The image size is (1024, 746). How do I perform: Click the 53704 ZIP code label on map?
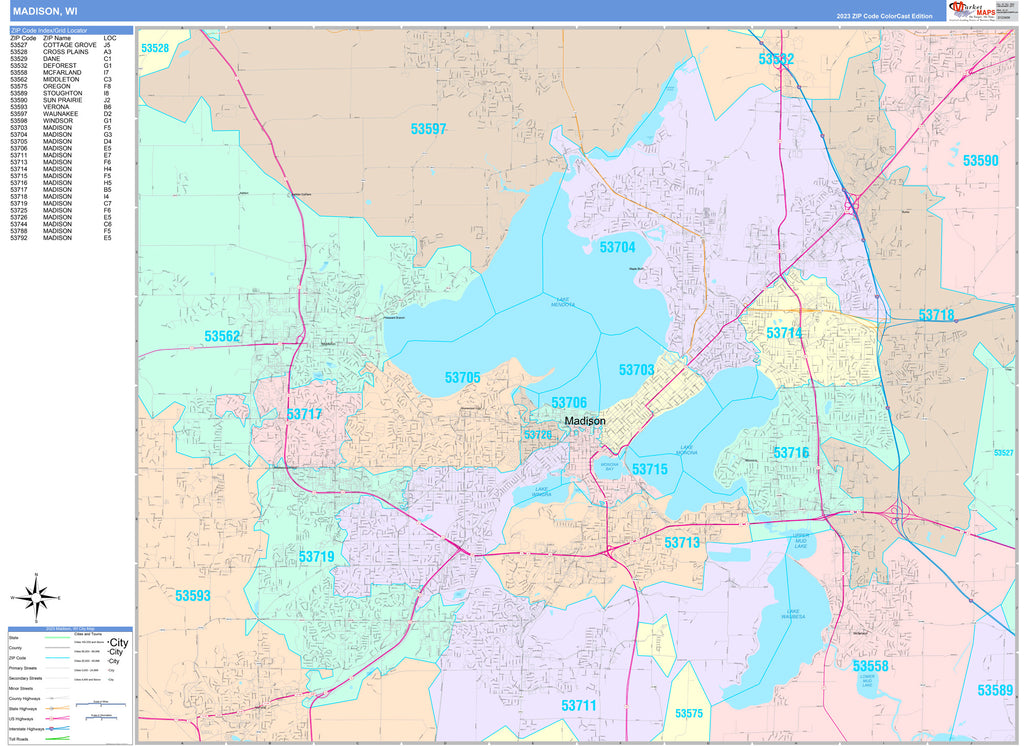(x=617, y=247)
